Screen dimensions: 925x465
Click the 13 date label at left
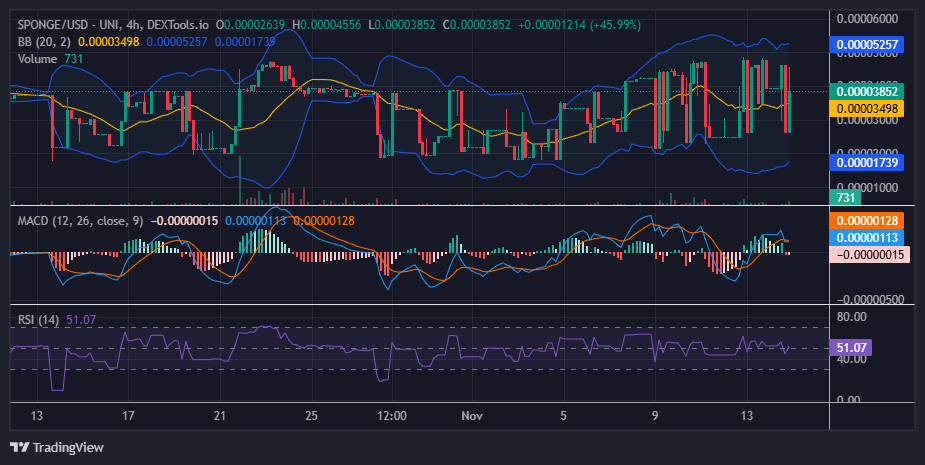coord(37,416)
